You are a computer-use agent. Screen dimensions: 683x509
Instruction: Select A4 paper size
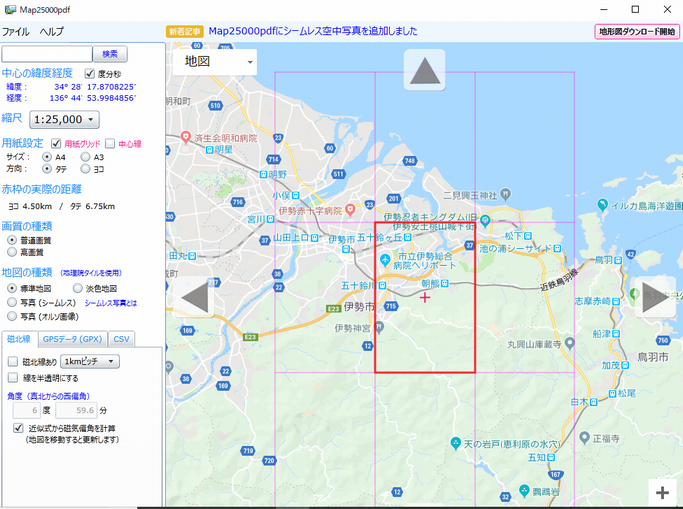[47, 156]
